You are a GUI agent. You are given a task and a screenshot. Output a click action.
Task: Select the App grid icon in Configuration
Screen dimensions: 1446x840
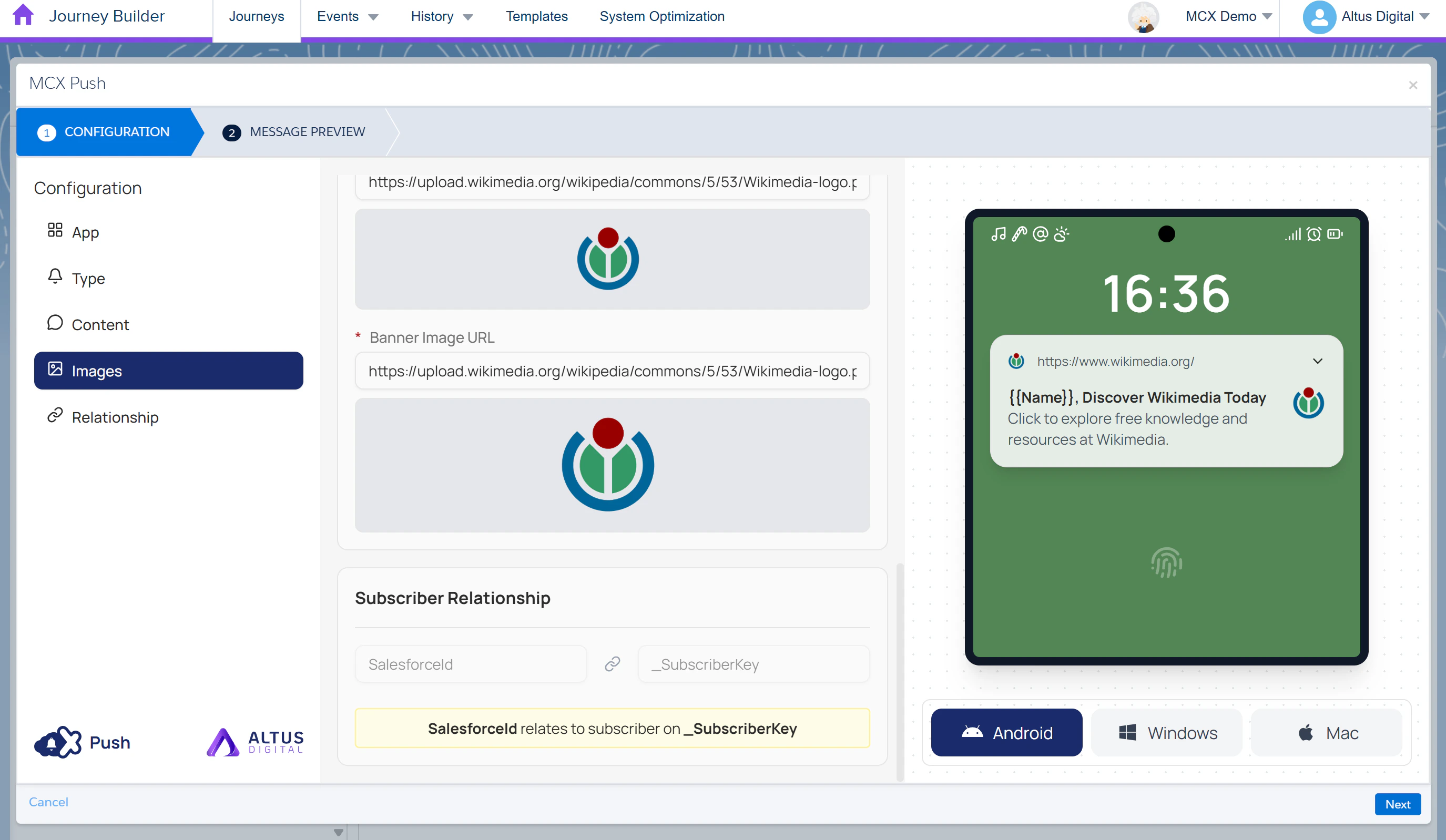click(55, 231)
